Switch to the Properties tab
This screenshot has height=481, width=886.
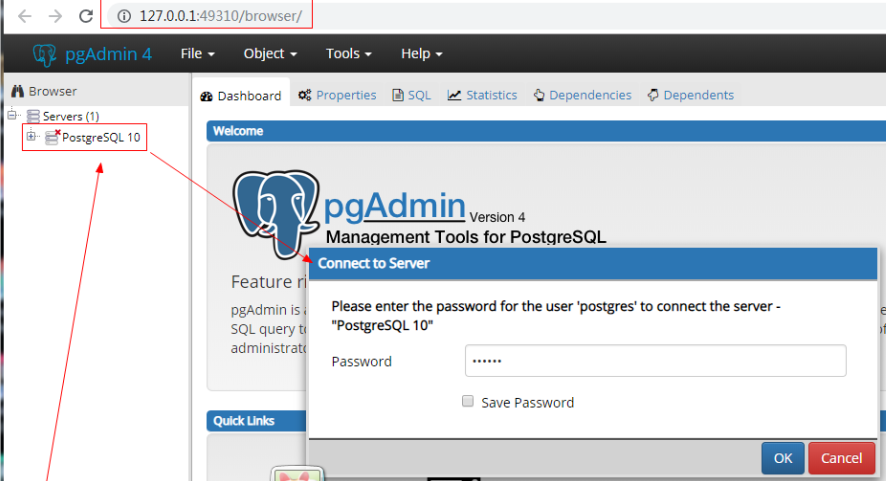coord(337,95)
